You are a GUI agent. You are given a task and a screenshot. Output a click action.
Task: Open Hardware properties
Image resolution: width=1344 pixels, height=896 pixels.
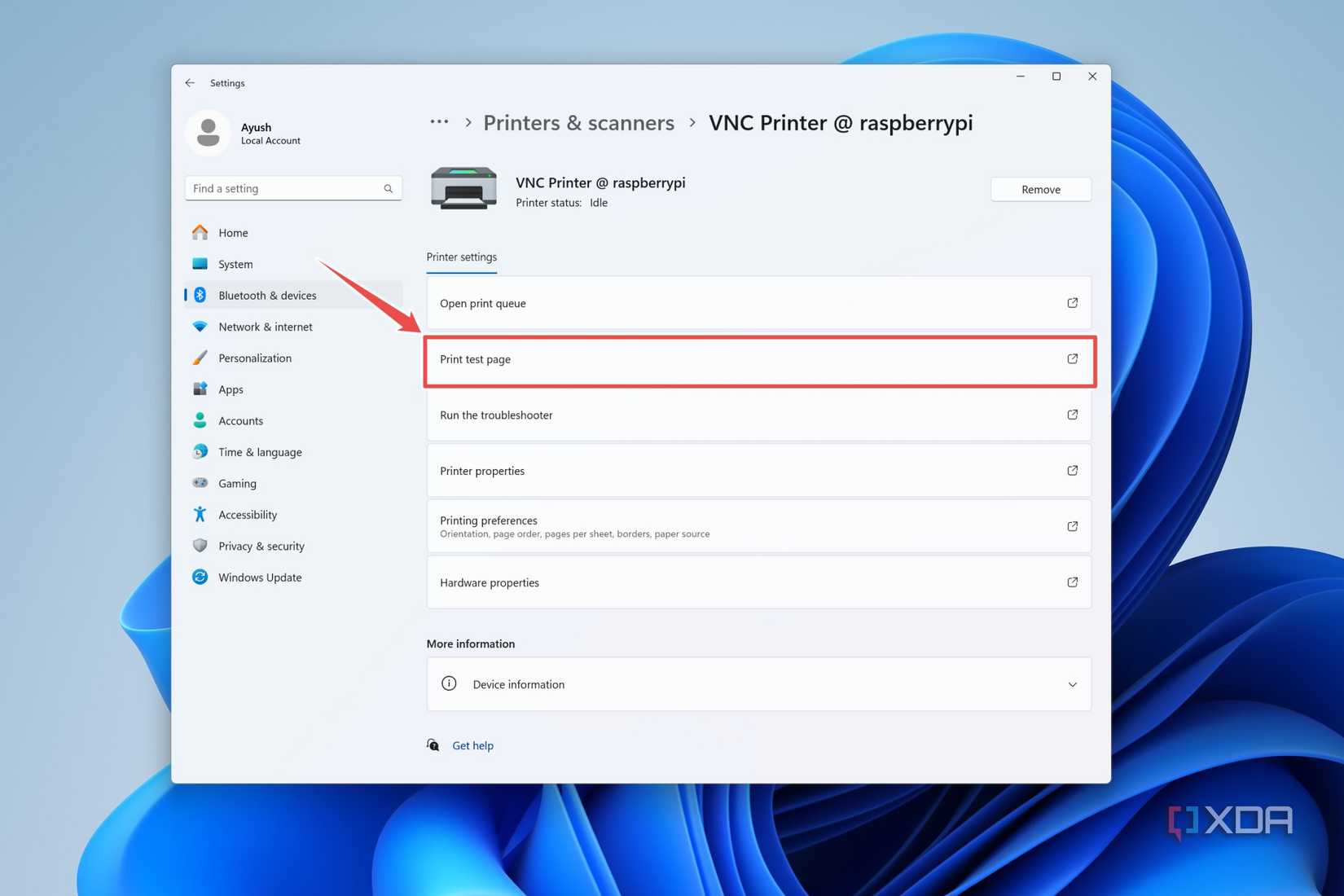(759, 582)
